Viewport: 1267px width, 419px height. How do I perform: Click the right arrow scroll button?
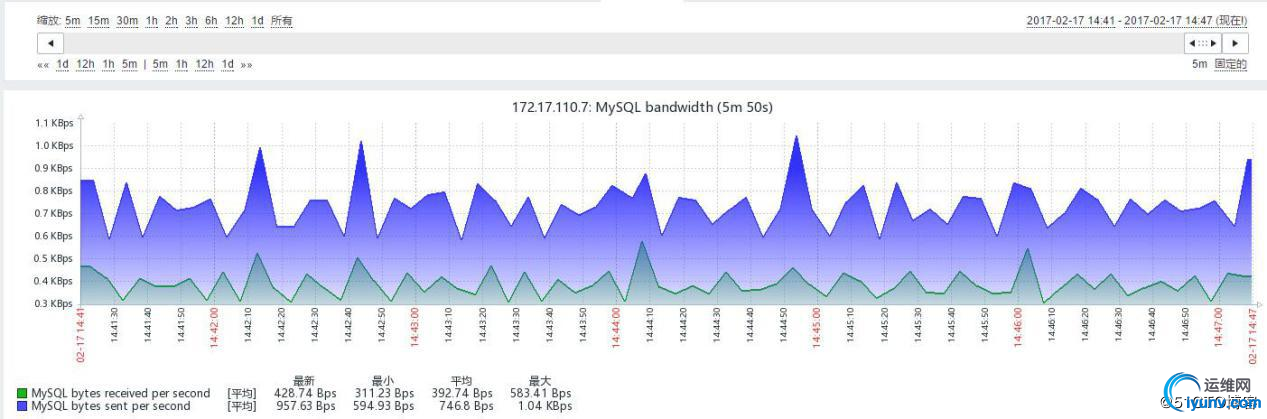(1236, 43)
